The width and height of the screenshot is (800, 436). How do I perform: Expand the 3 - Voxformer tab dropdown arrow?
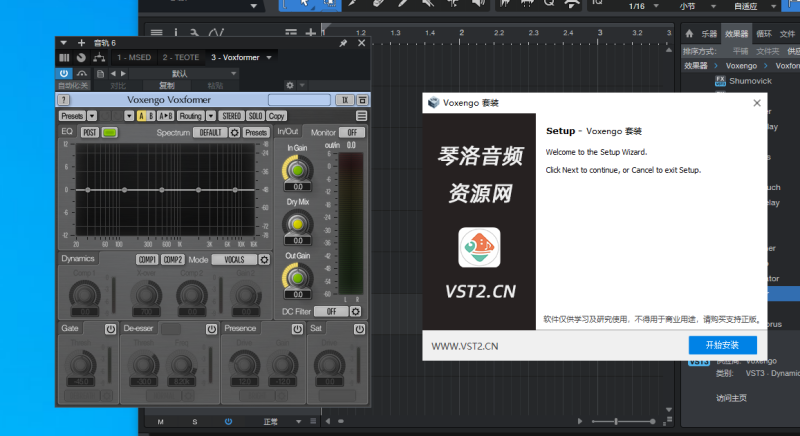click(269, 58)
